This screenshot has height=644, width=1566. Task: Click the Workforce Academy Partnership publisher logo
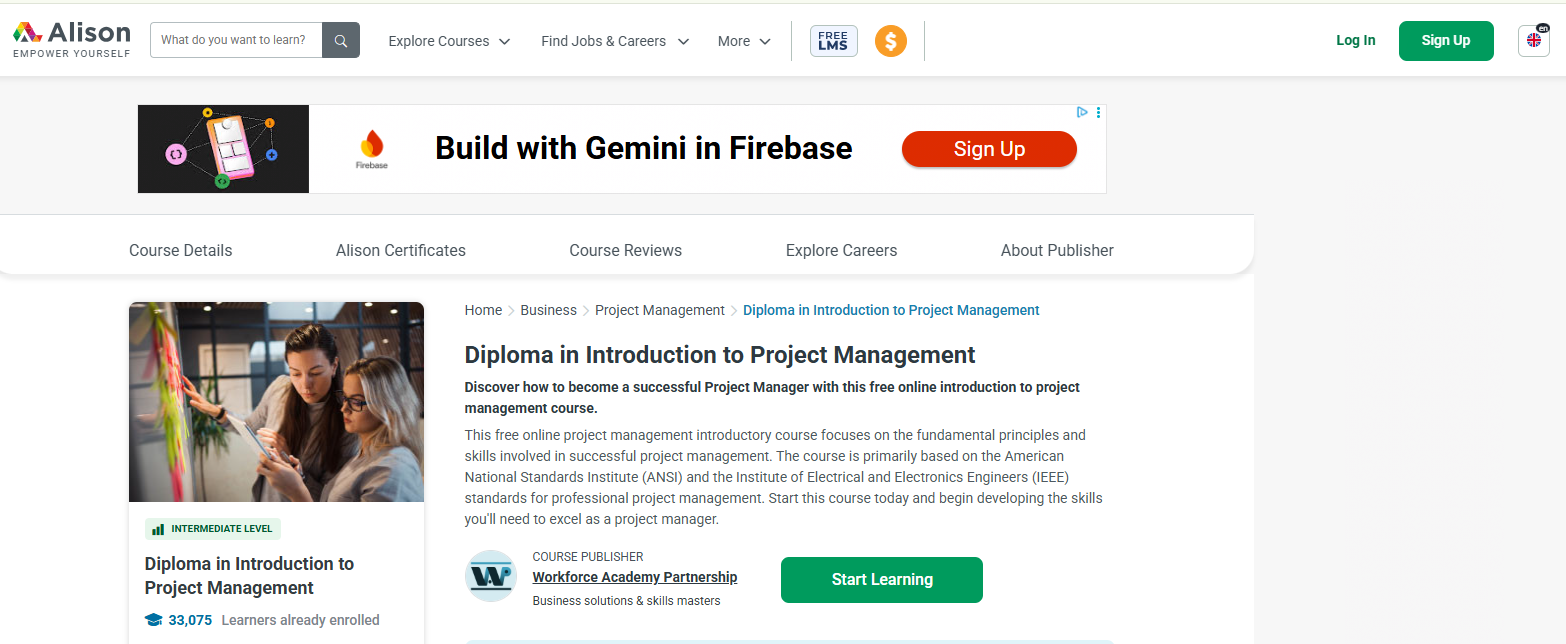490,575
